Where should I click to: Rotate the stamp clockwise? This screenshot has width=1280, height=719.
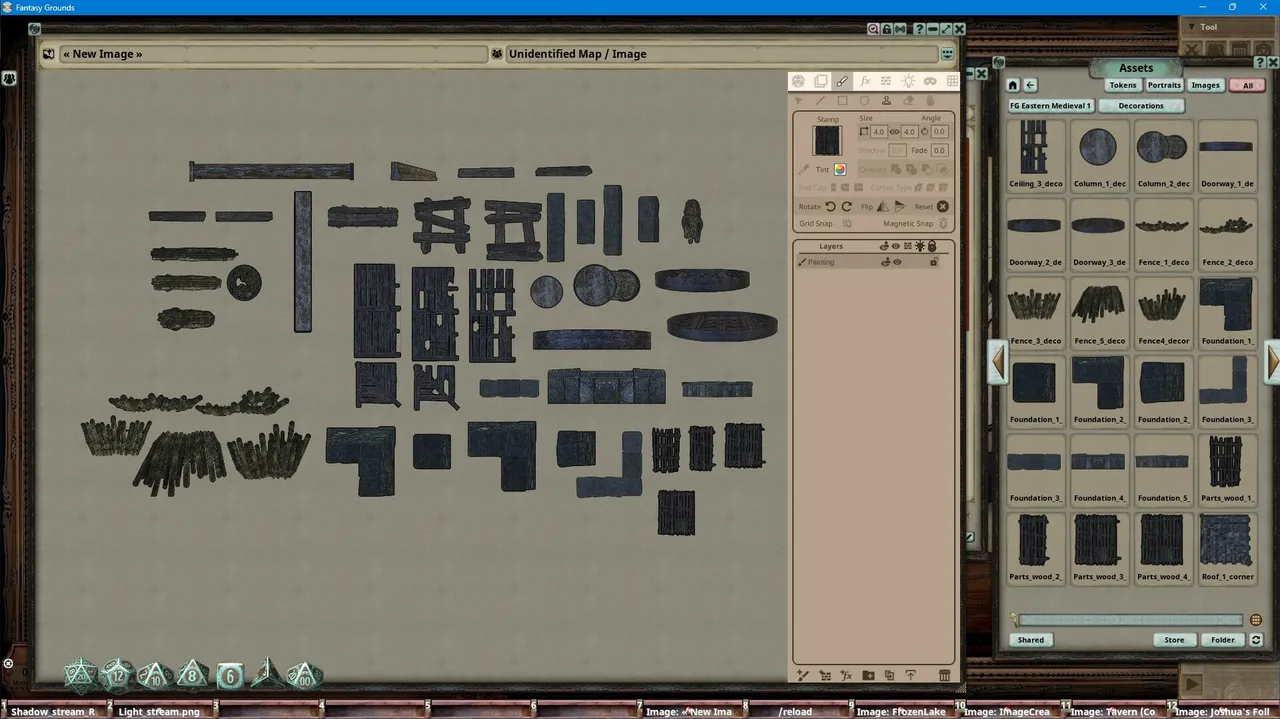coord(847,206)
